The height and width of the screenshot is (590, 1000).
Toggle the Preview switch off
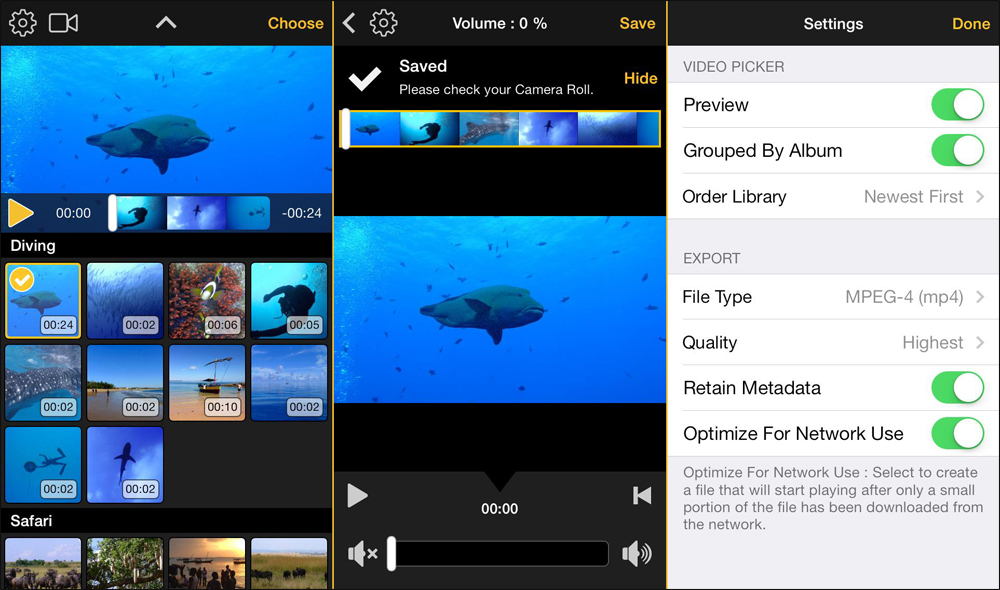point(957,104)
